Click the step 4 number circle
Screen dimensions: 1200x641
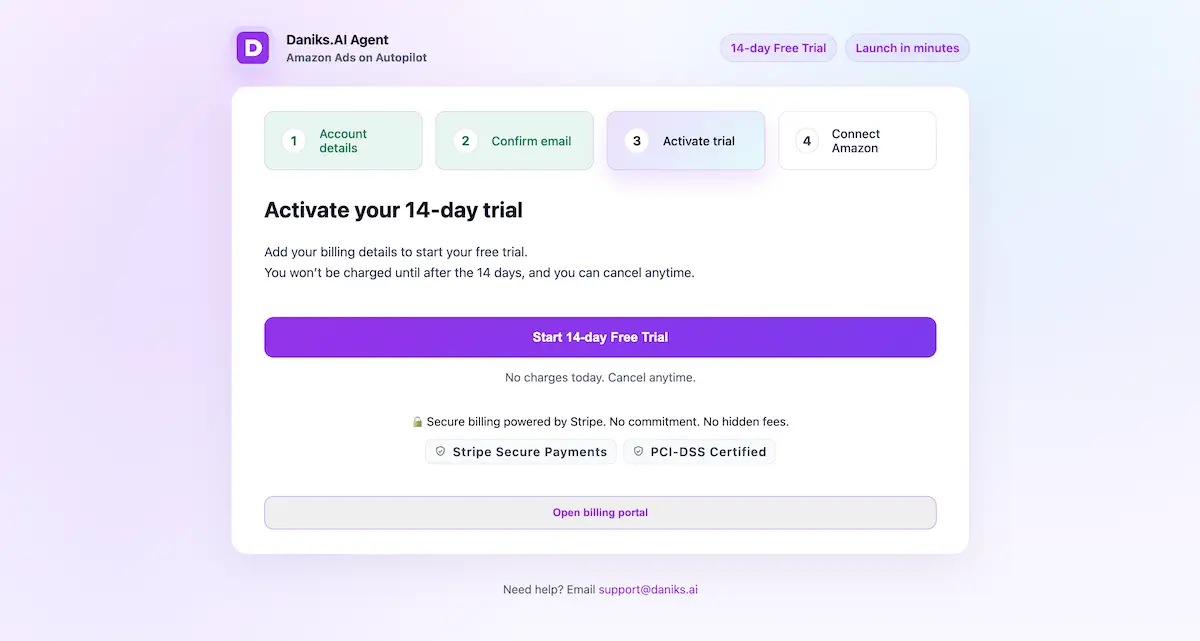[807, 141]
